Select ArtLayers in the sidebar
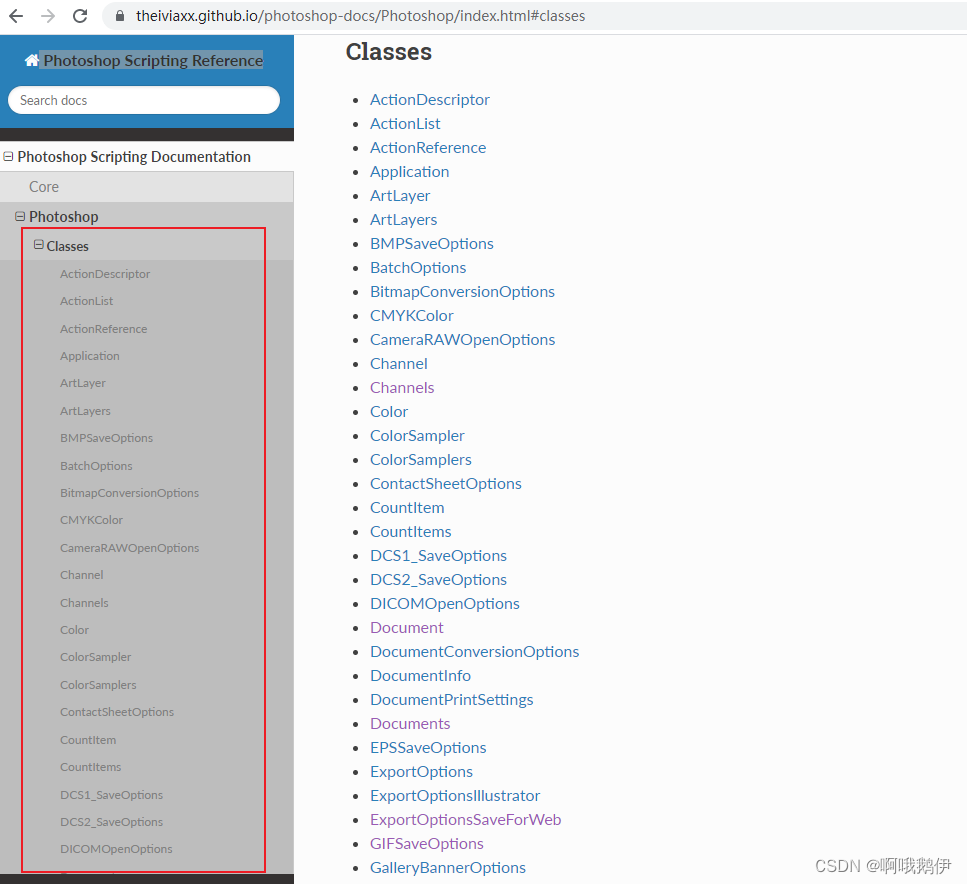The width and height of the screenshot is (967, 884). click(85, 411)
